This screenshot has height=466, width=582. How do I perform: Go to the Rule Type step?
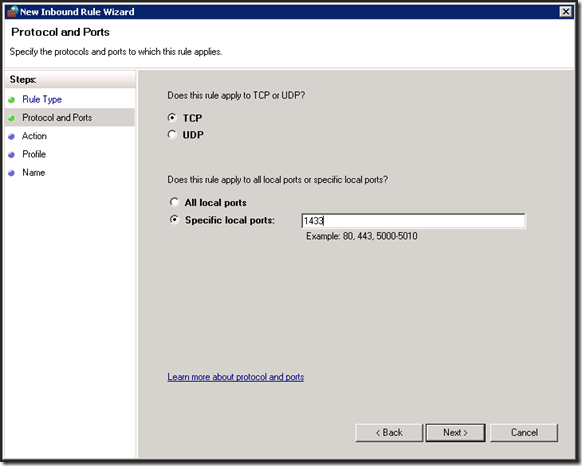[42, 99]
